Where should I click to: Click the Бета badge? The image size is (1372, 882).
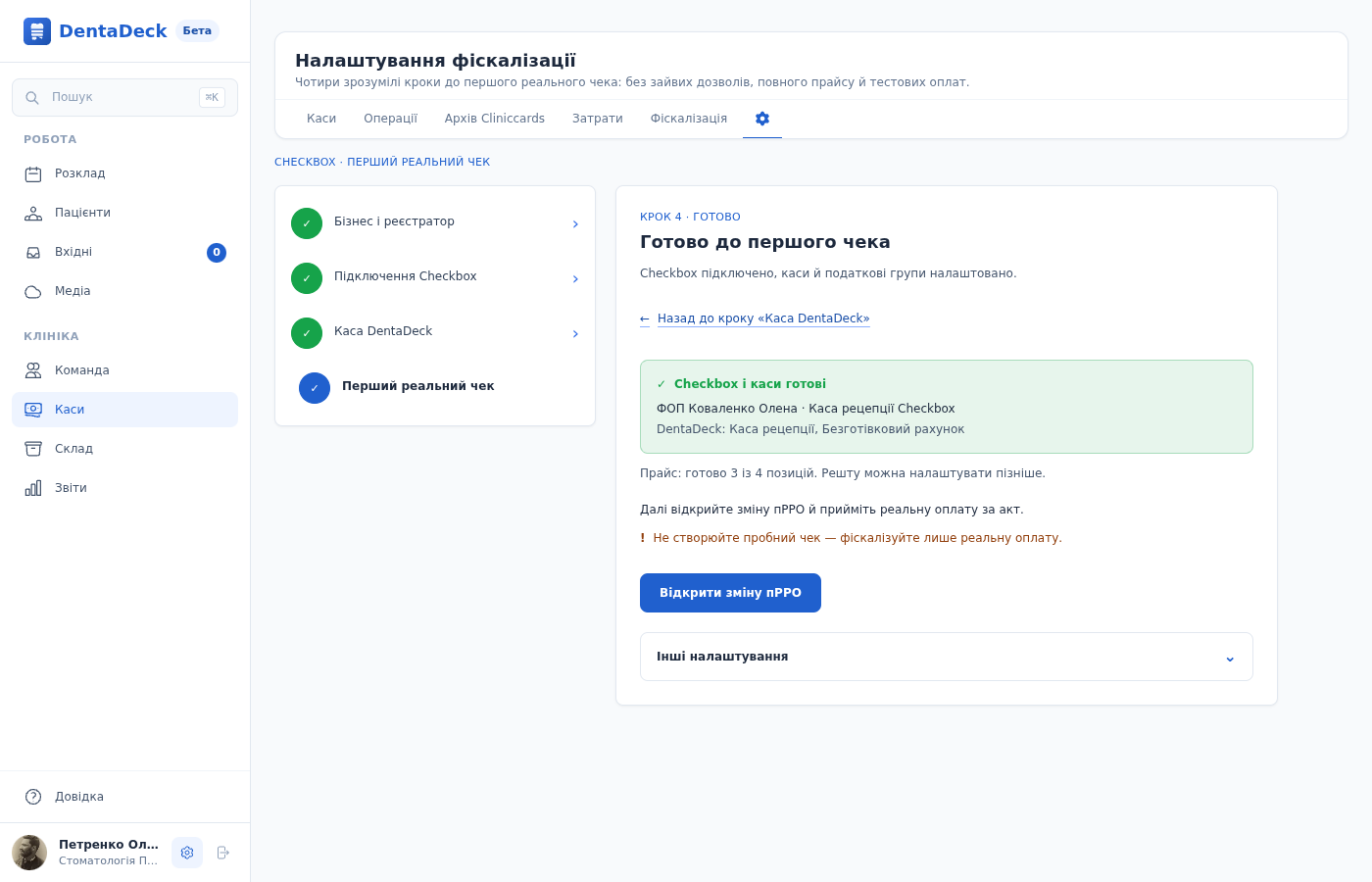(x=197, y=30)
